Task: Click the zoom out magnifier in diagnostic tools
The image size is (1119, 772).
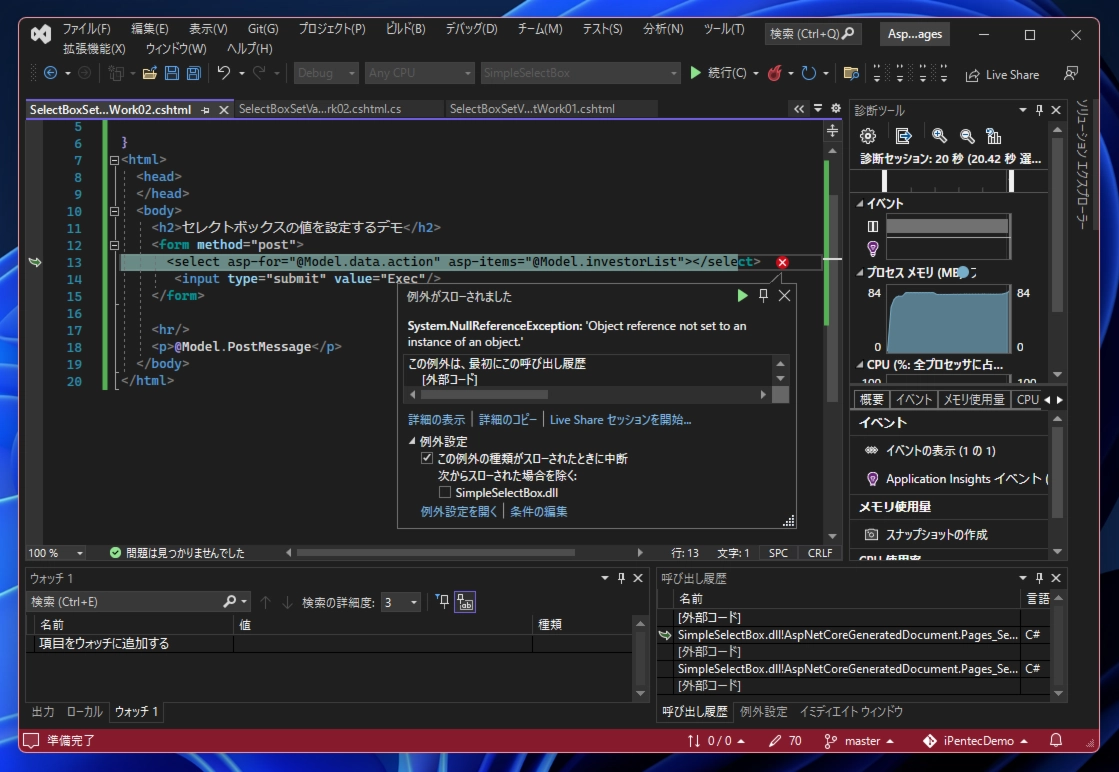Action: pos(967,136)
